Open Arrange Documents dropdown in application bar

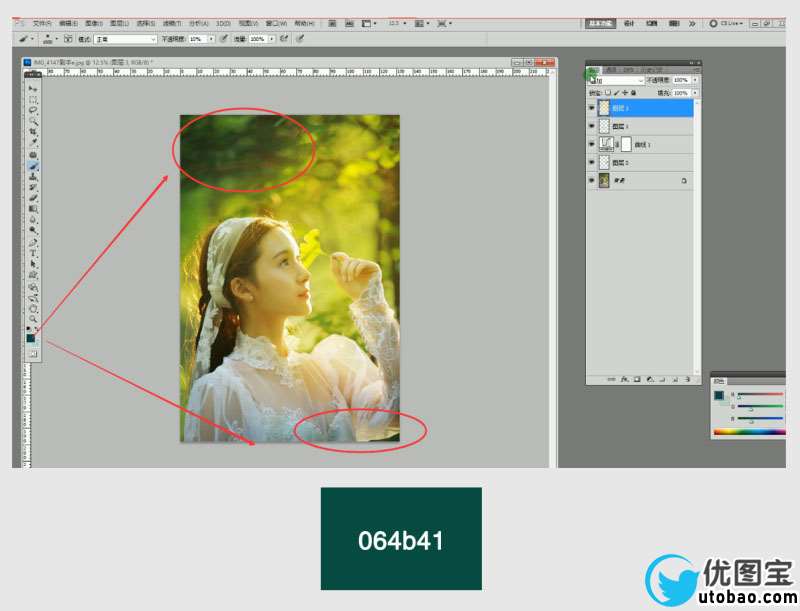(x=421, y=23)
